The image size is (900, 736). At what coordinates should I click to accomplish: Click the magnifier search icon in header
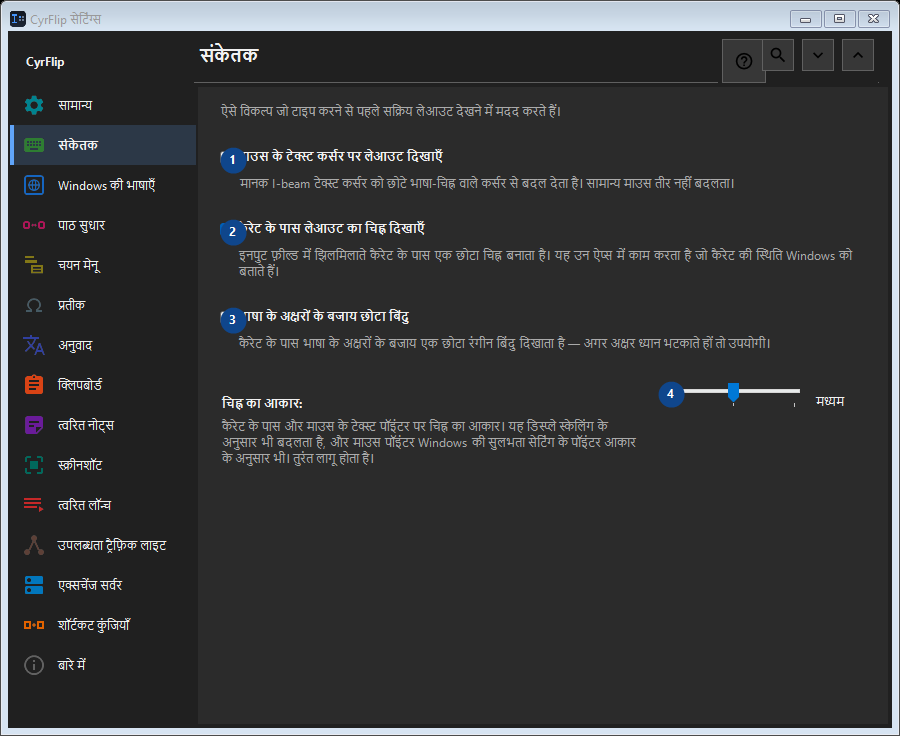tap(778, 55)
